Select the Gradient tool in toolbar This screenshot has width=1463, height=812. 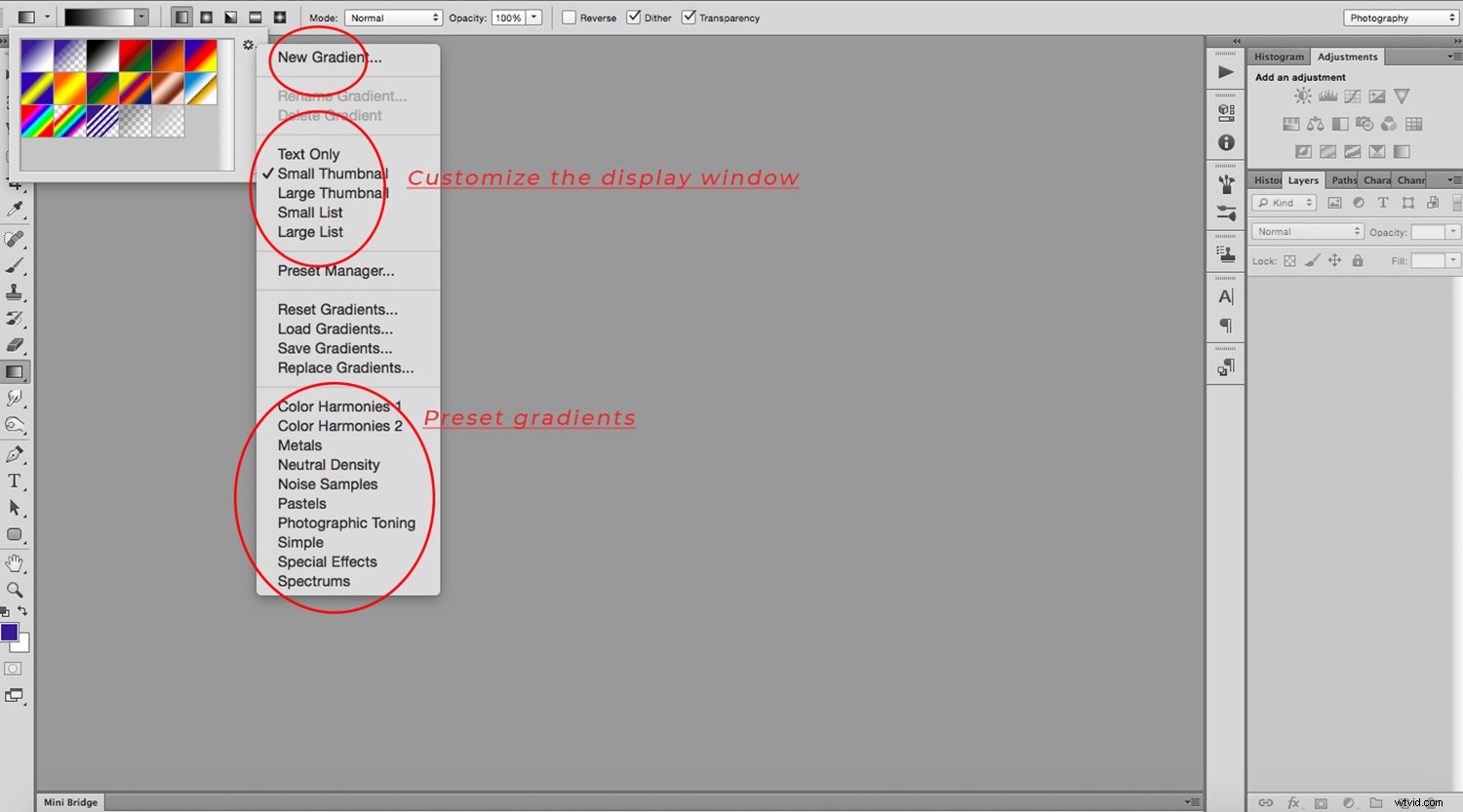tap(15, 371)
